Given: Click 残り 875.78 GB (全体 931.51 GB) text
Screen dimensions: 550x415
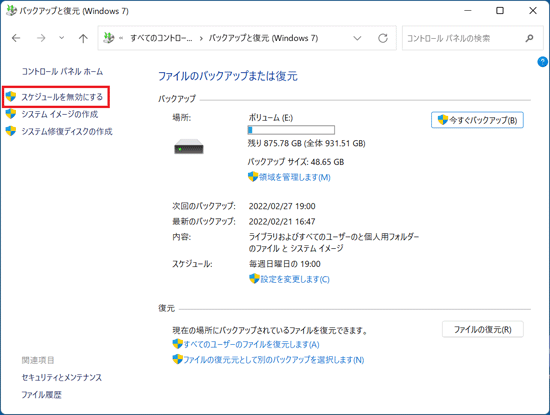Looking at the screenshot, I should 307,143.
